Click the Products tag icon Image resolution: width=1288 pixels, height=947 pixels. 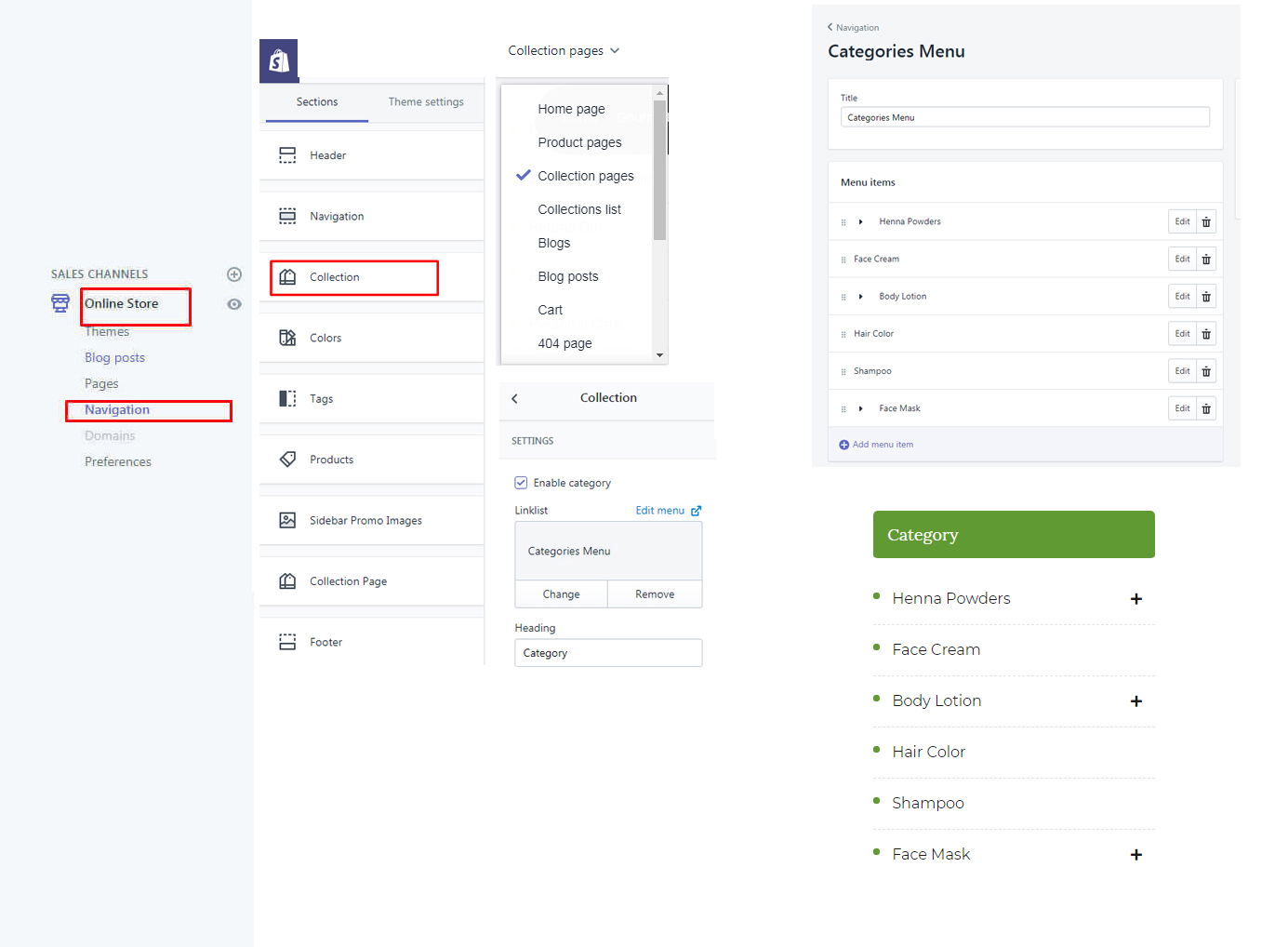[x=287, y=460]
